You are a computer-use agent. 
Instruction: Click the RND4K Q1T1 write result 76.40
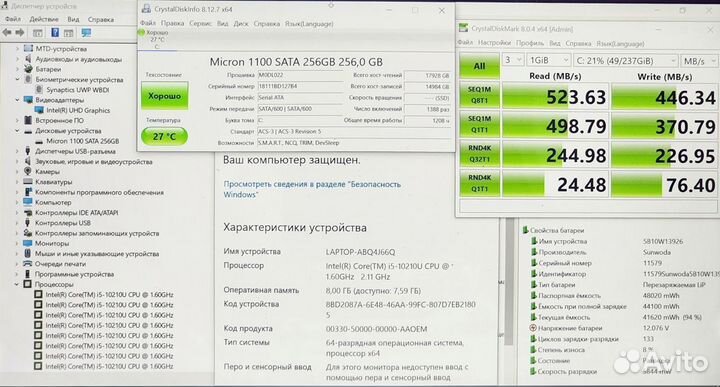tap(664, 185)
